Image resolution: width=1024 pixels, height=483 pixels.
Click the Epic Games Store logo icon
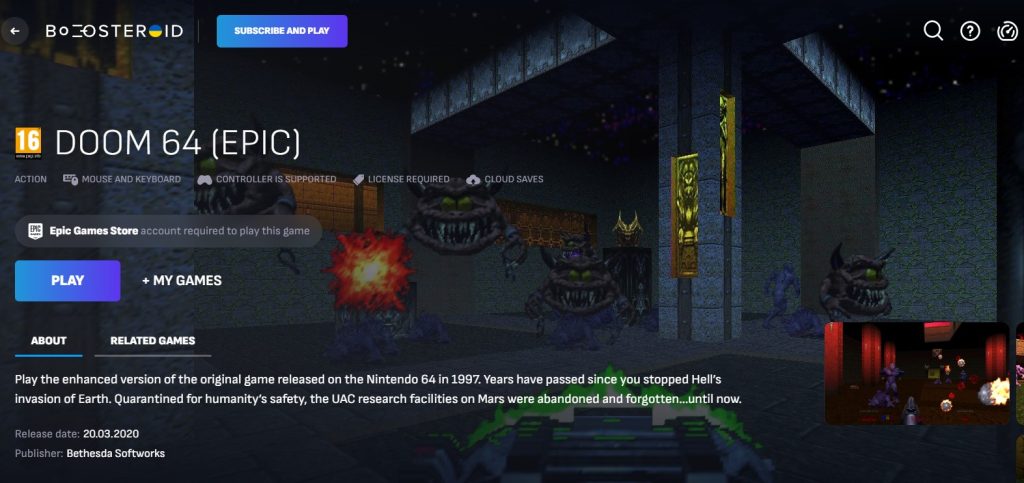tap(35, 231)
